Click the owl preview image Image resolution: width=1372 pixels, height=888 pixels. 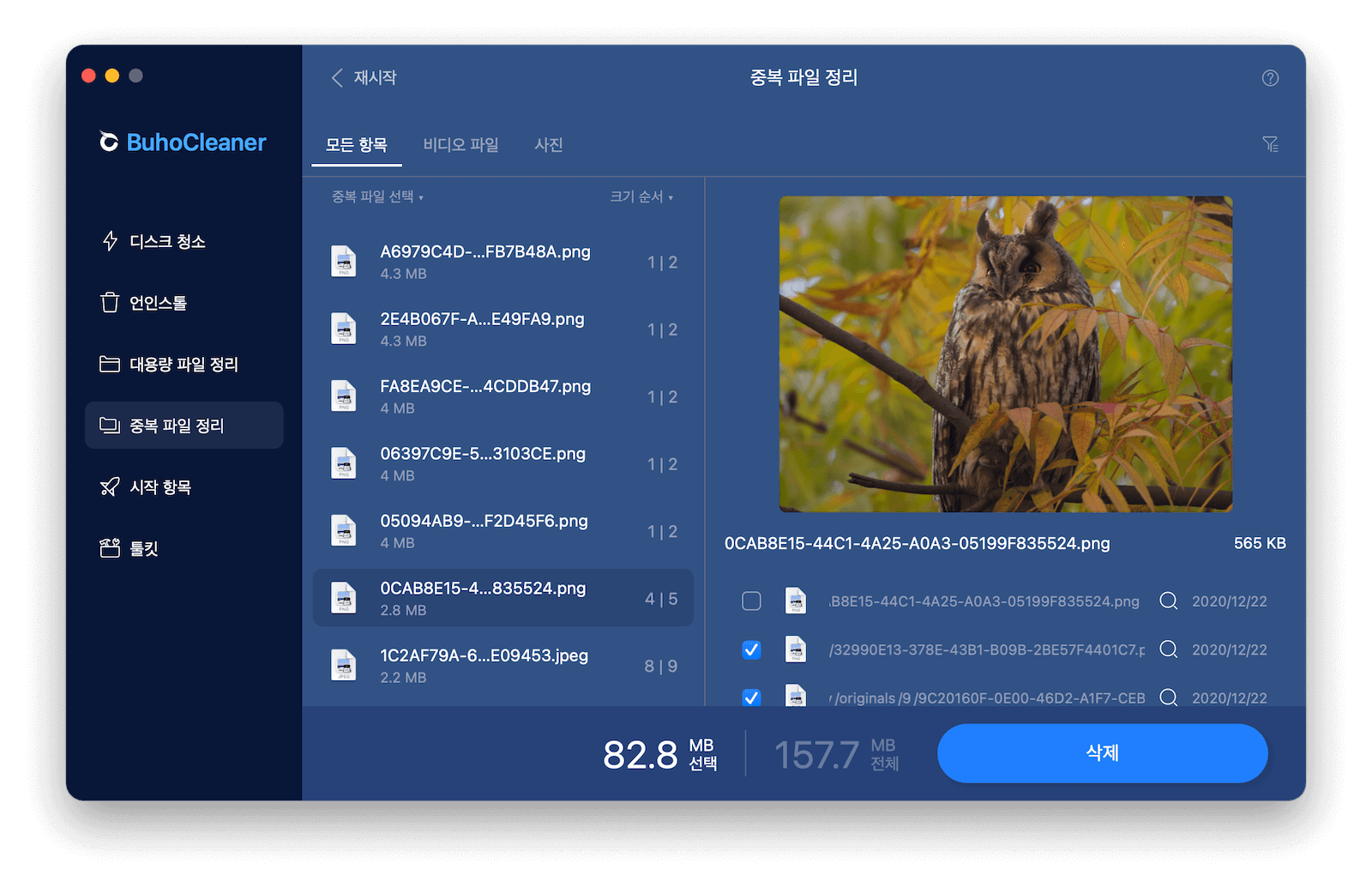point(1005,353)
